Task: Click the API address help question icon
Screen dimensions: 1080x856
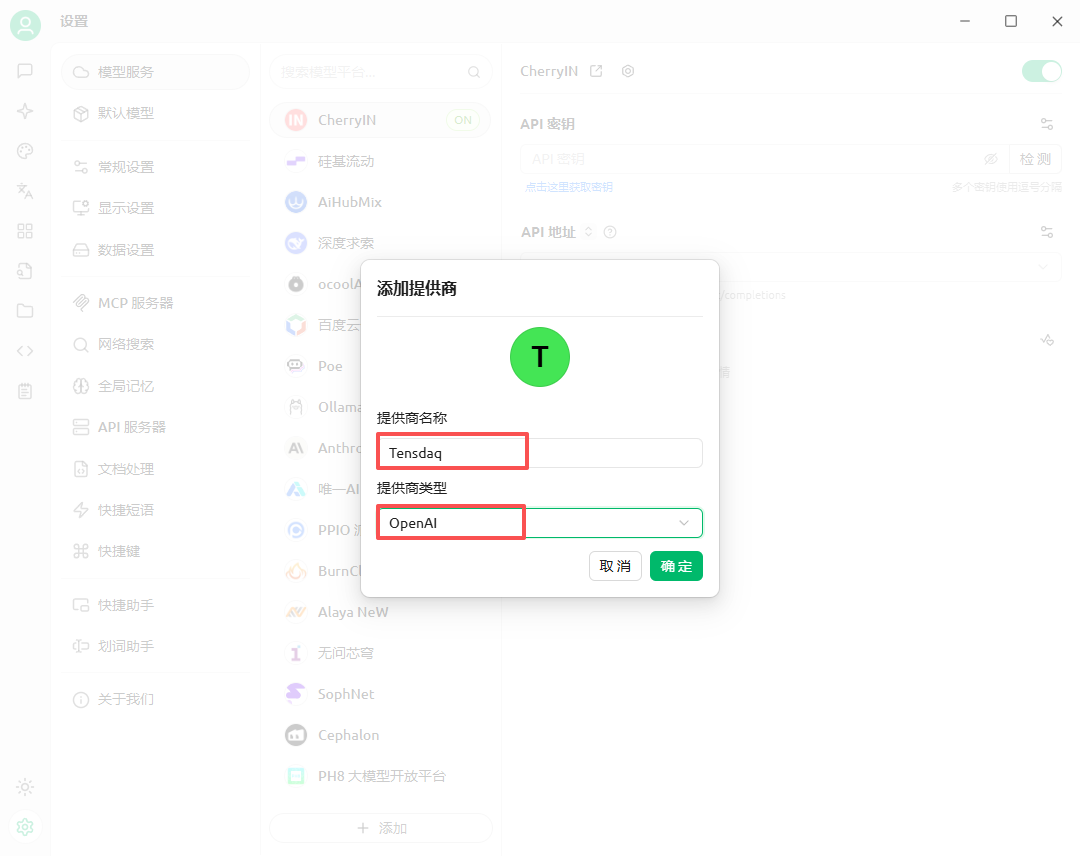Action: (x=610, y=232)
